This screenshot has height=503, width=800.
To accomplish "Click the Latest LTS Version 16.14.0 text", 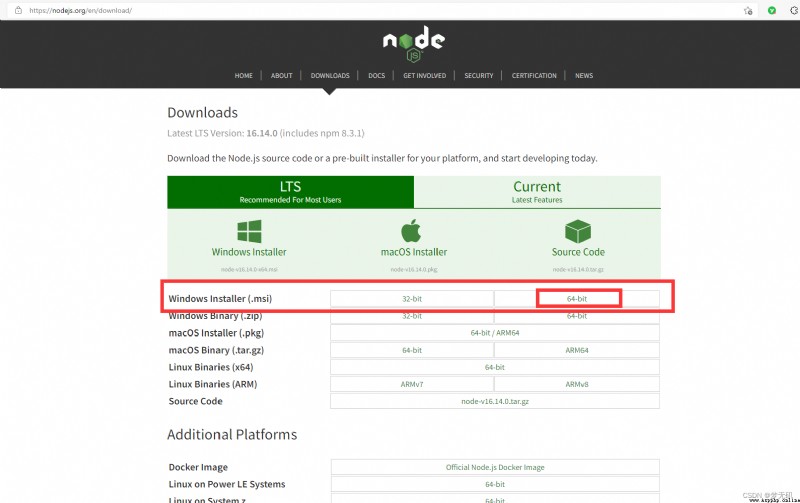I will 266,133.
